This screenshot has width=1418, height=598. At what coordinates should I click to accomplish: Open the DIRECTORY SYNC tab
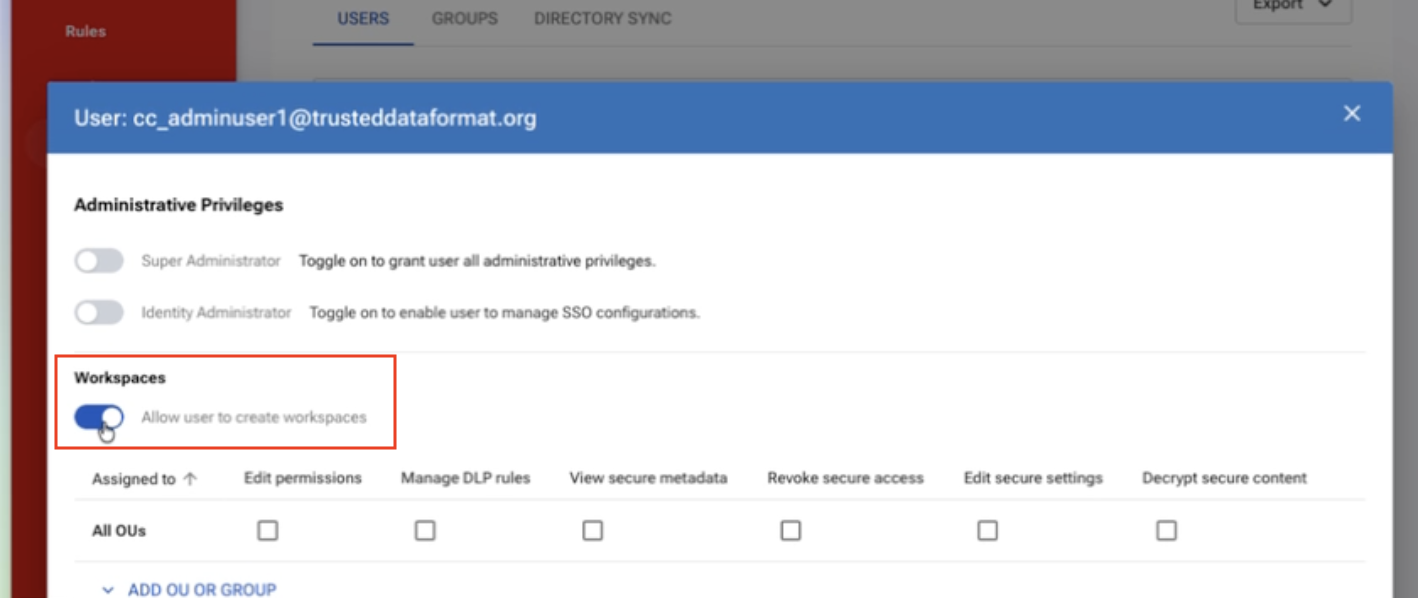click(603, 18)
